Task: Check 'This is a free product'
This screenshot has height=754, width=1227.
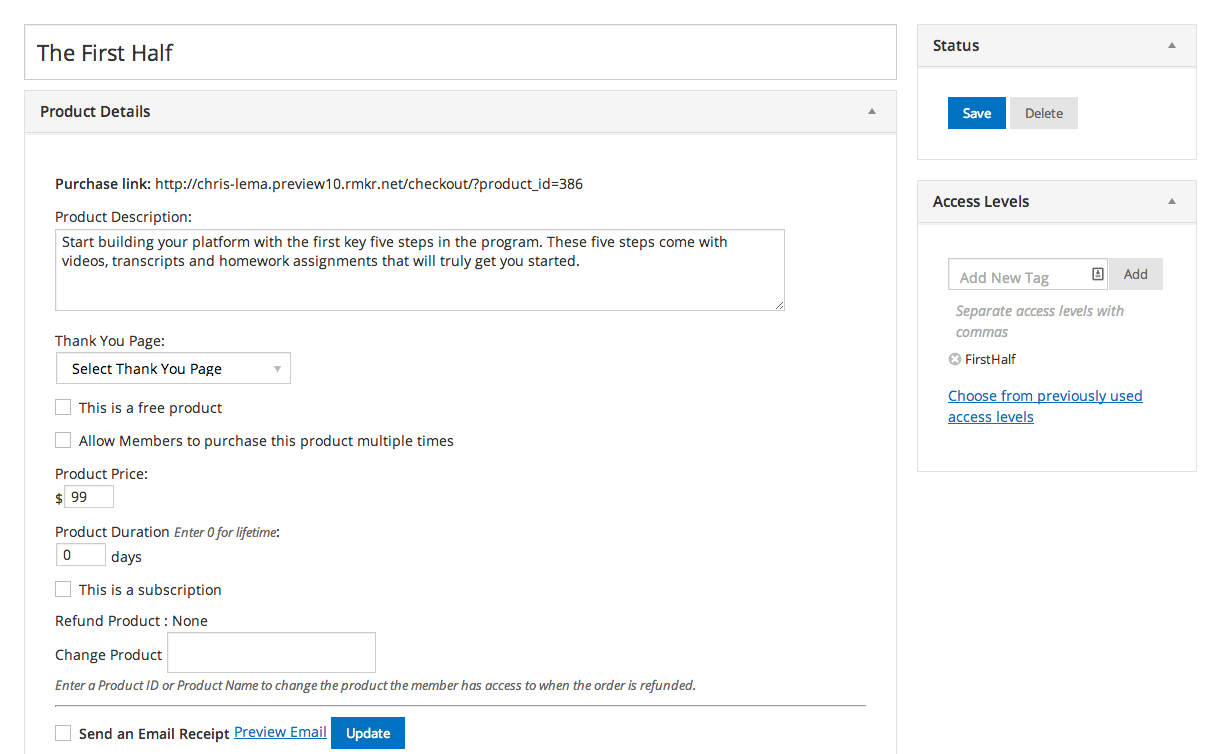Action: 63,408
